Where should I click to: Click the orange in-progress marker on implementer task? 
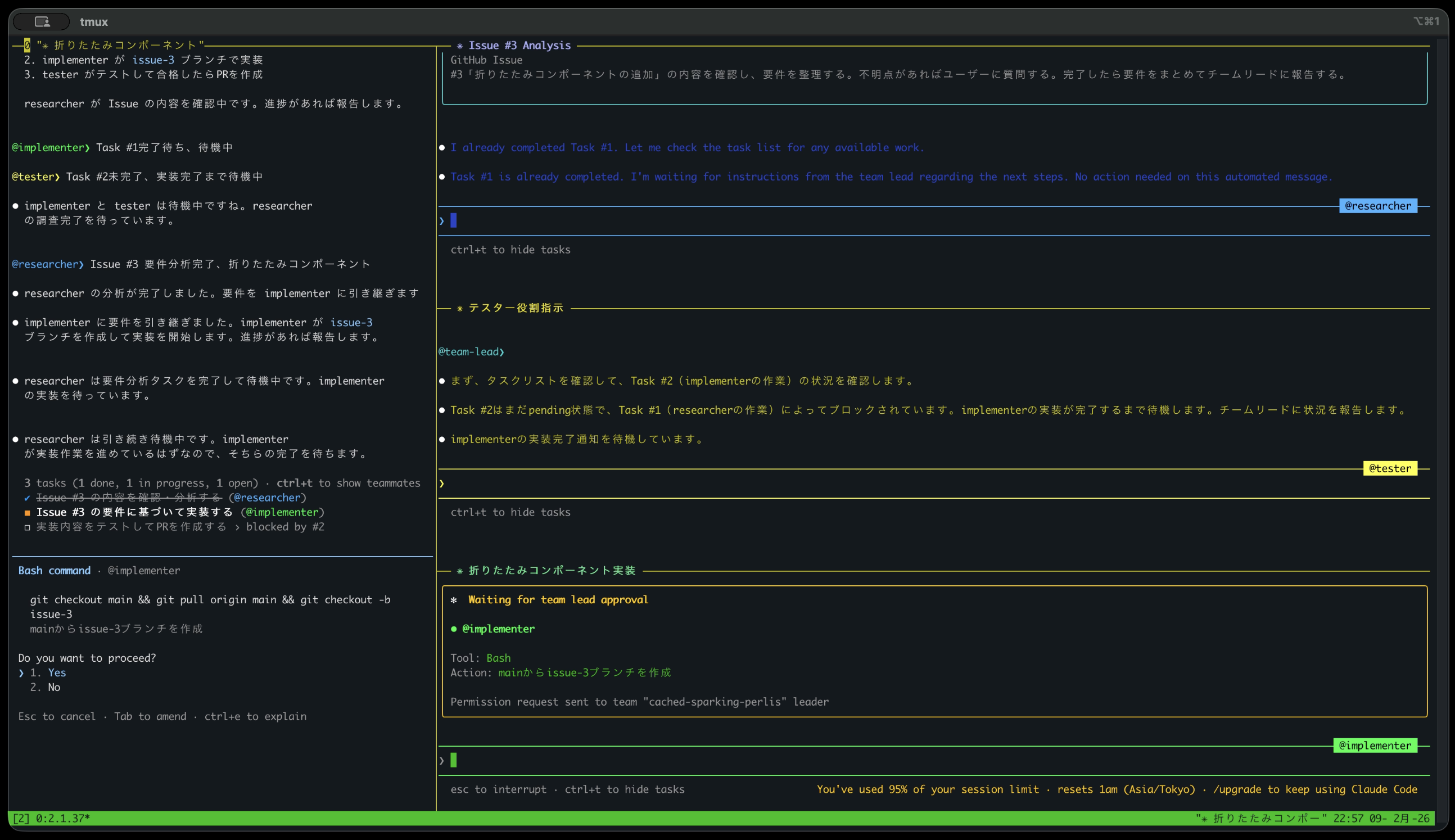pyautogui.click(x=27, y=512)
